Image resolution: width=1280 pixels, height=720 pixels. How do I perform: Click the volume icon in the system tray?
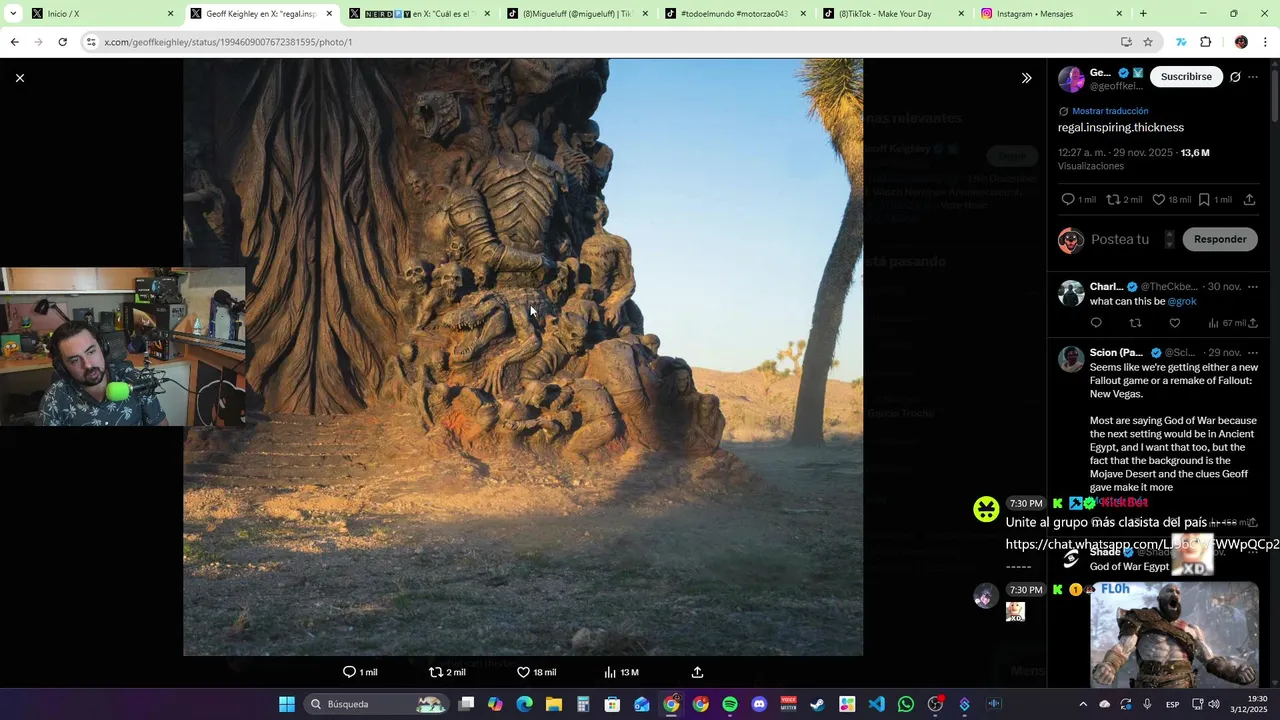click(x=1214, y=704)
